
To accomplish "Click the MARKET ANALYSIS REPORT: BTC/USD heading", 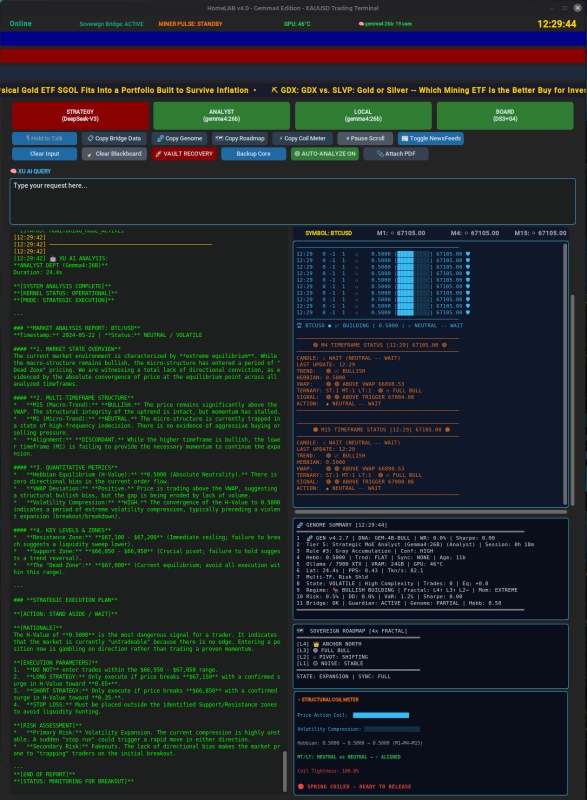I will (76, 328).
